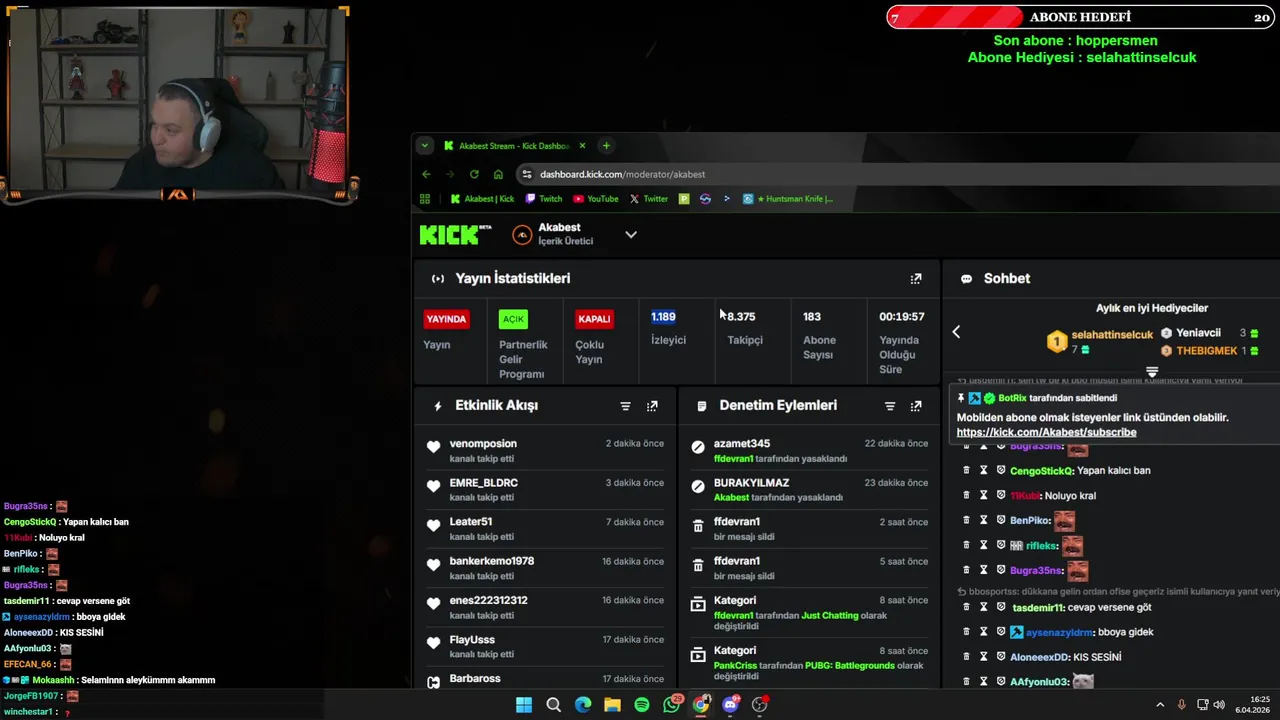
Task: Pop out the Denetim Eylemleri panel
Action: pos(915,406)
